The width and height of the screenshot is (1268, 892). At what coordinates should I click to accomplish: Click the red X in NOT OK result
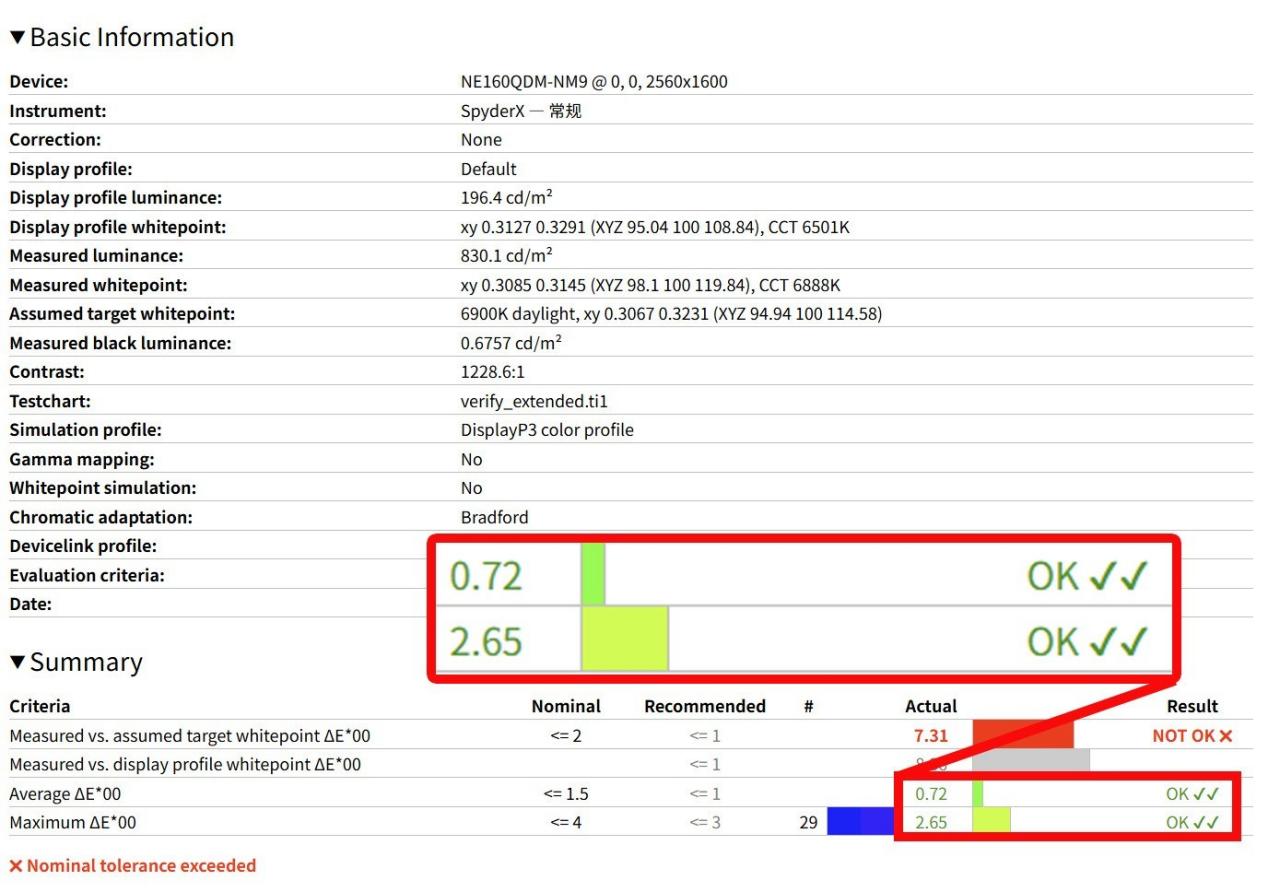(1225, 736)
